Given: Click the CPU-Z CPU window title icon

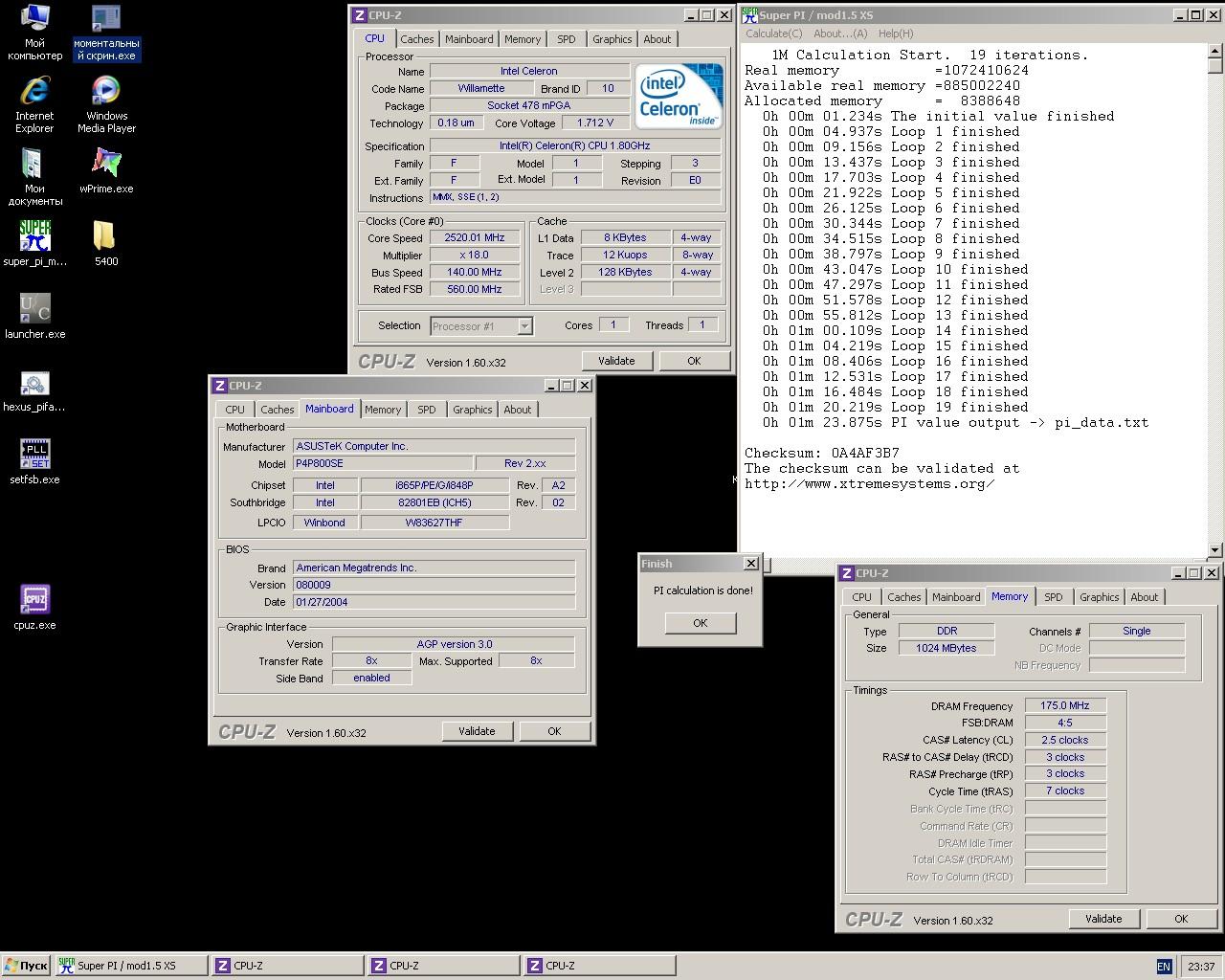Looking at the screenshot, I should point(360,15).
